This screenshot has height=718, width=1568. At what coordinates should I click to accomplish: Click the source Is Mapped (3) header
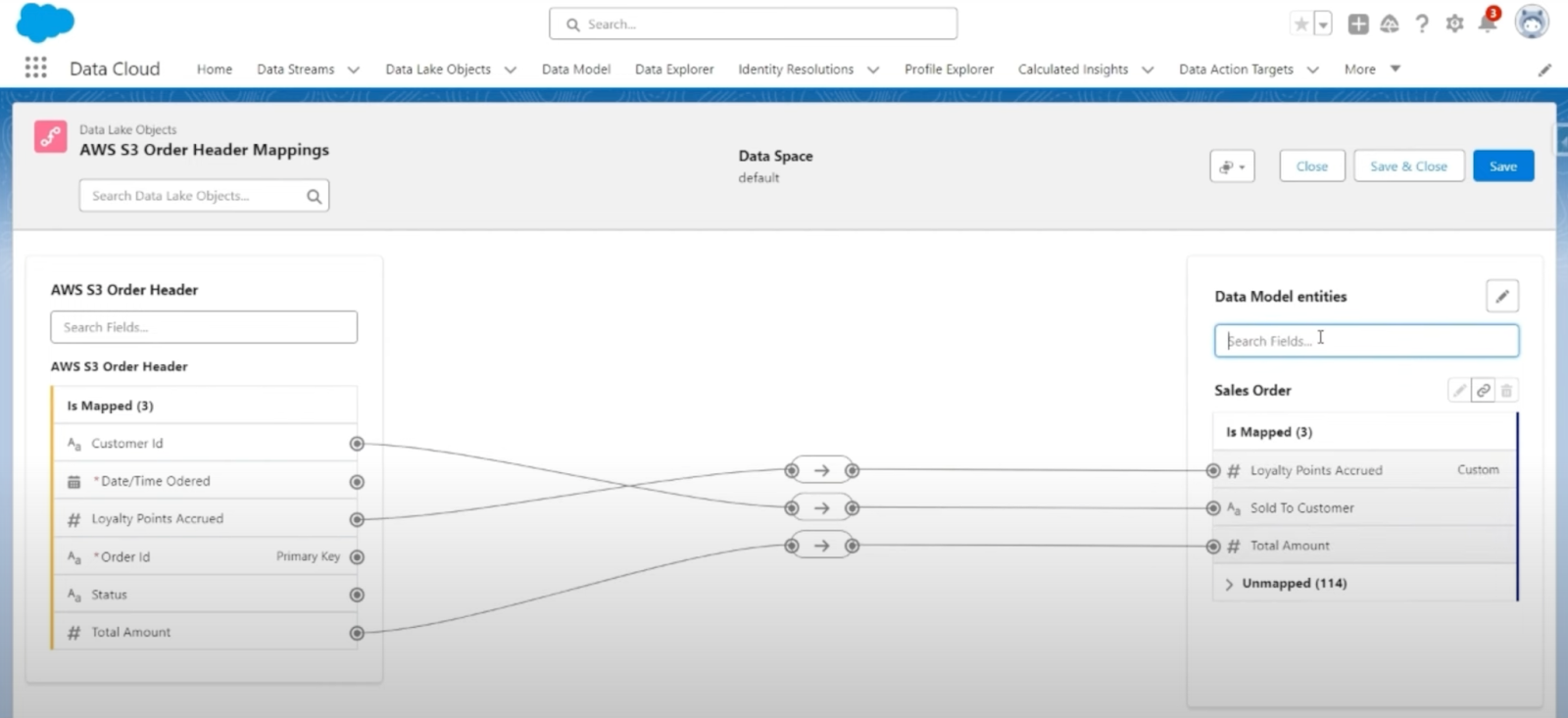click(206, 406)
